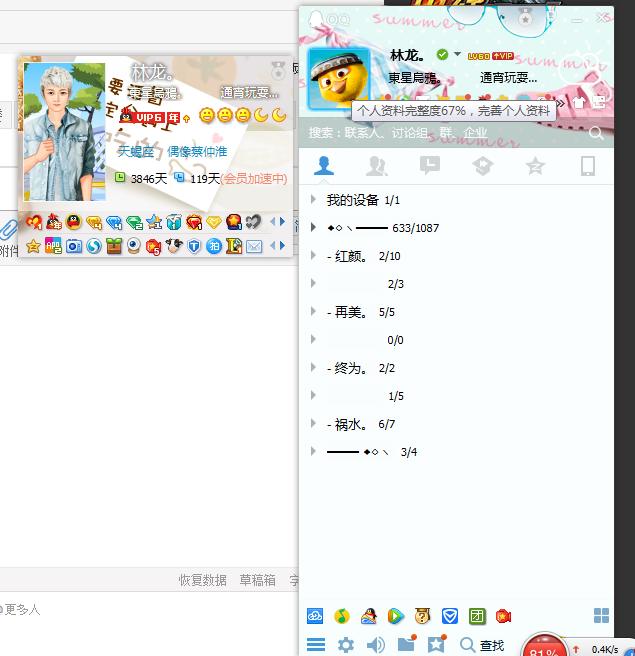
Task: Switch to the Groups tab
Action: [x=376, y=166]
